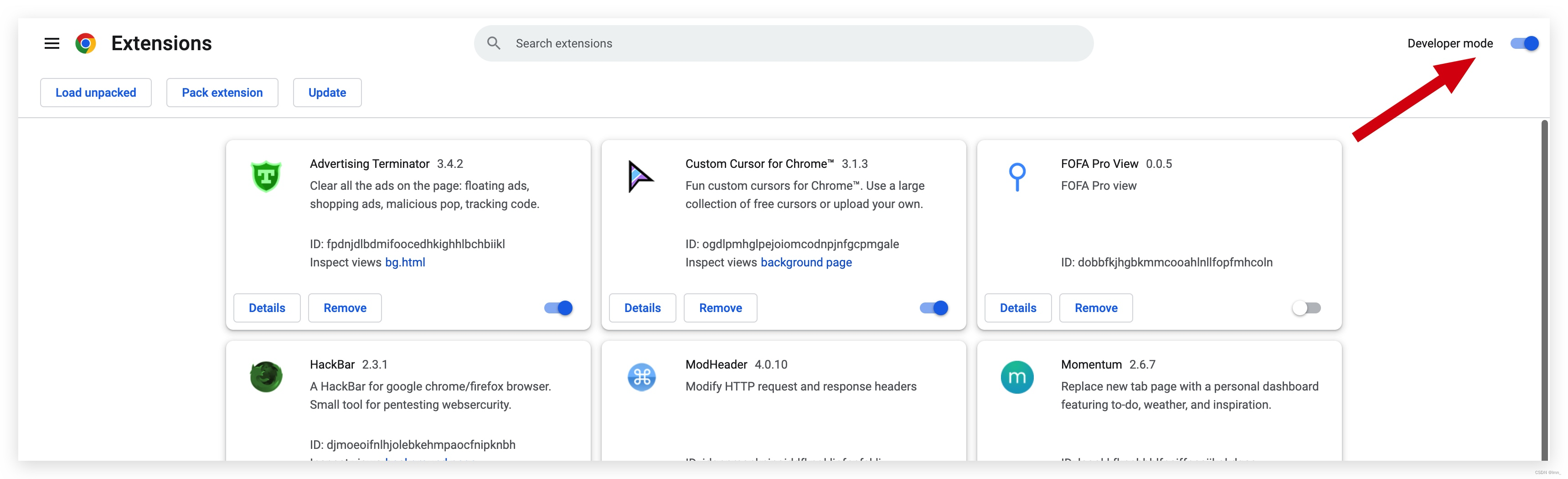The width and height of the screenshot is (1568, 479).
Task: Click the Custom Cursor arrow icon
Action: [x=640, y=177]
